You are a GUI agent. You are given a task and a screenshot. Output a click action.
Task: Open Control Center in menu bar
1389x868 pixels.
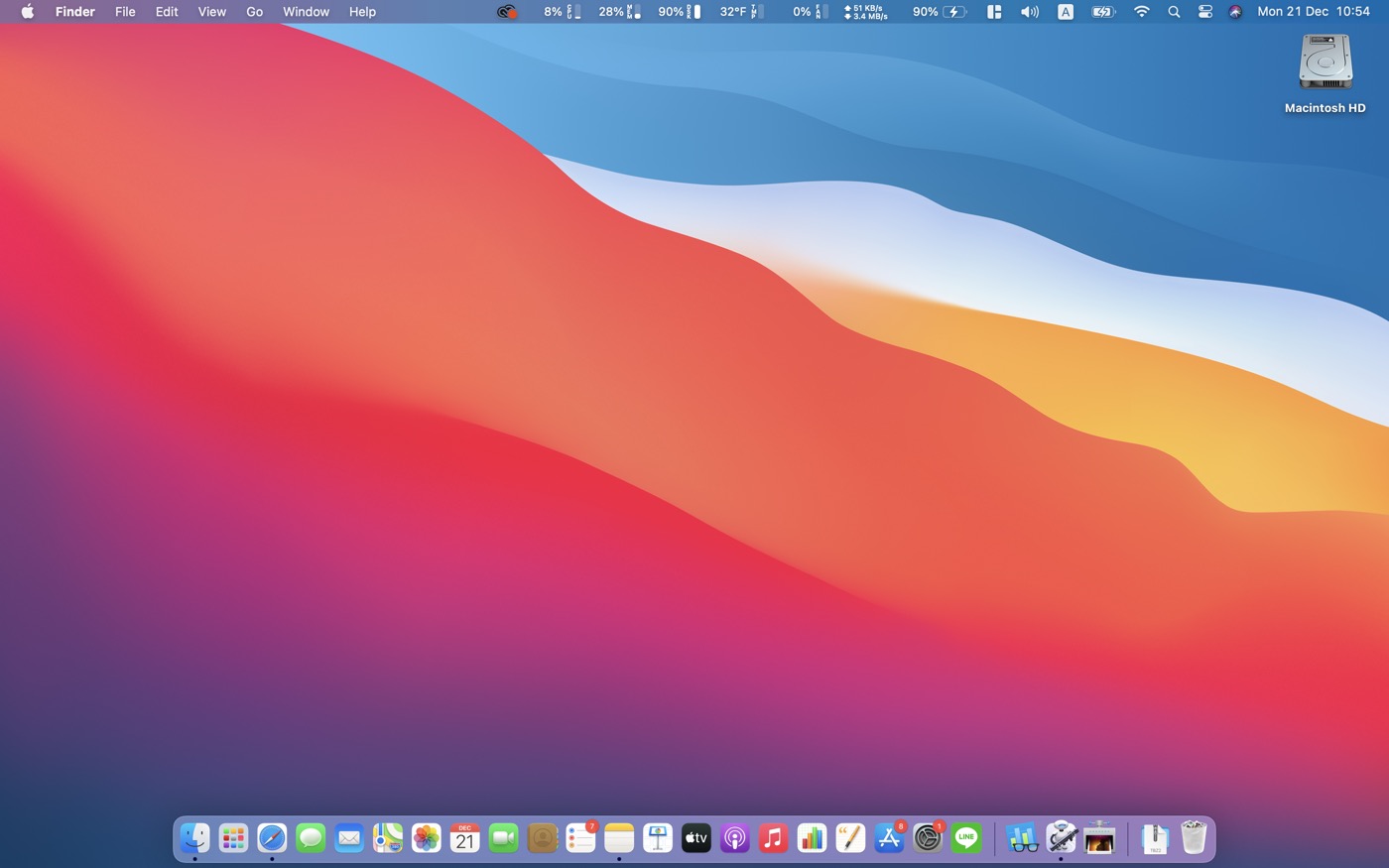point(1205,12)
